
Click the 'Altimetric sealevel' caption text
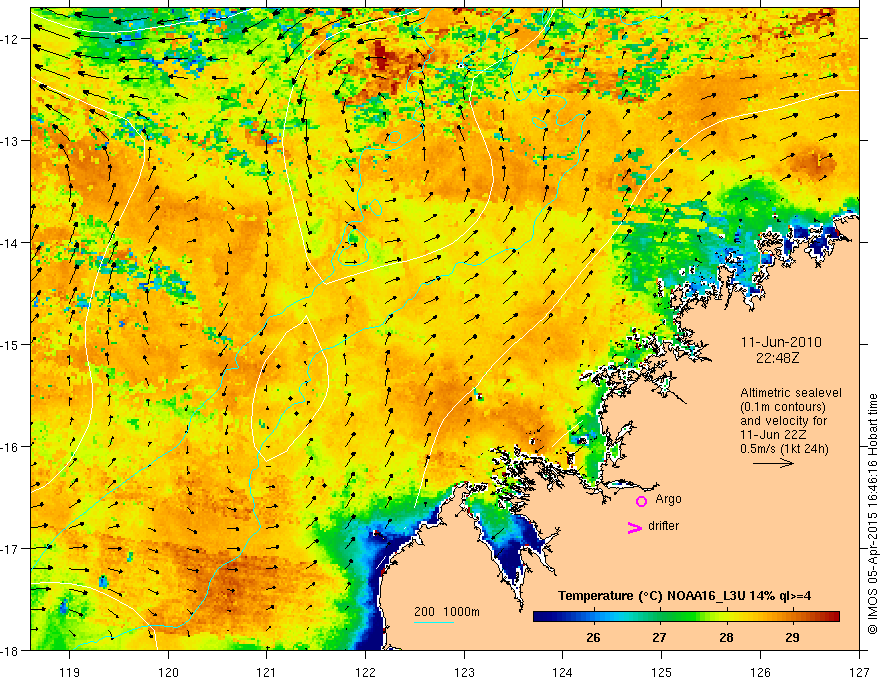click(791, 393)
